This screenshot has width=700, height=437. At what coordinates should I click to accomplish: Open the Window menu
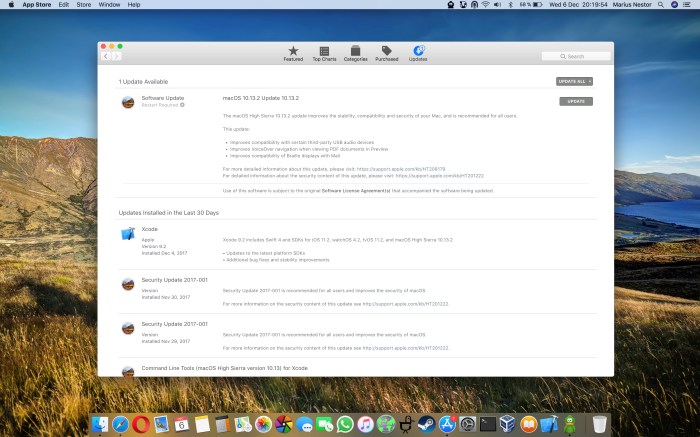pos(109,4)
